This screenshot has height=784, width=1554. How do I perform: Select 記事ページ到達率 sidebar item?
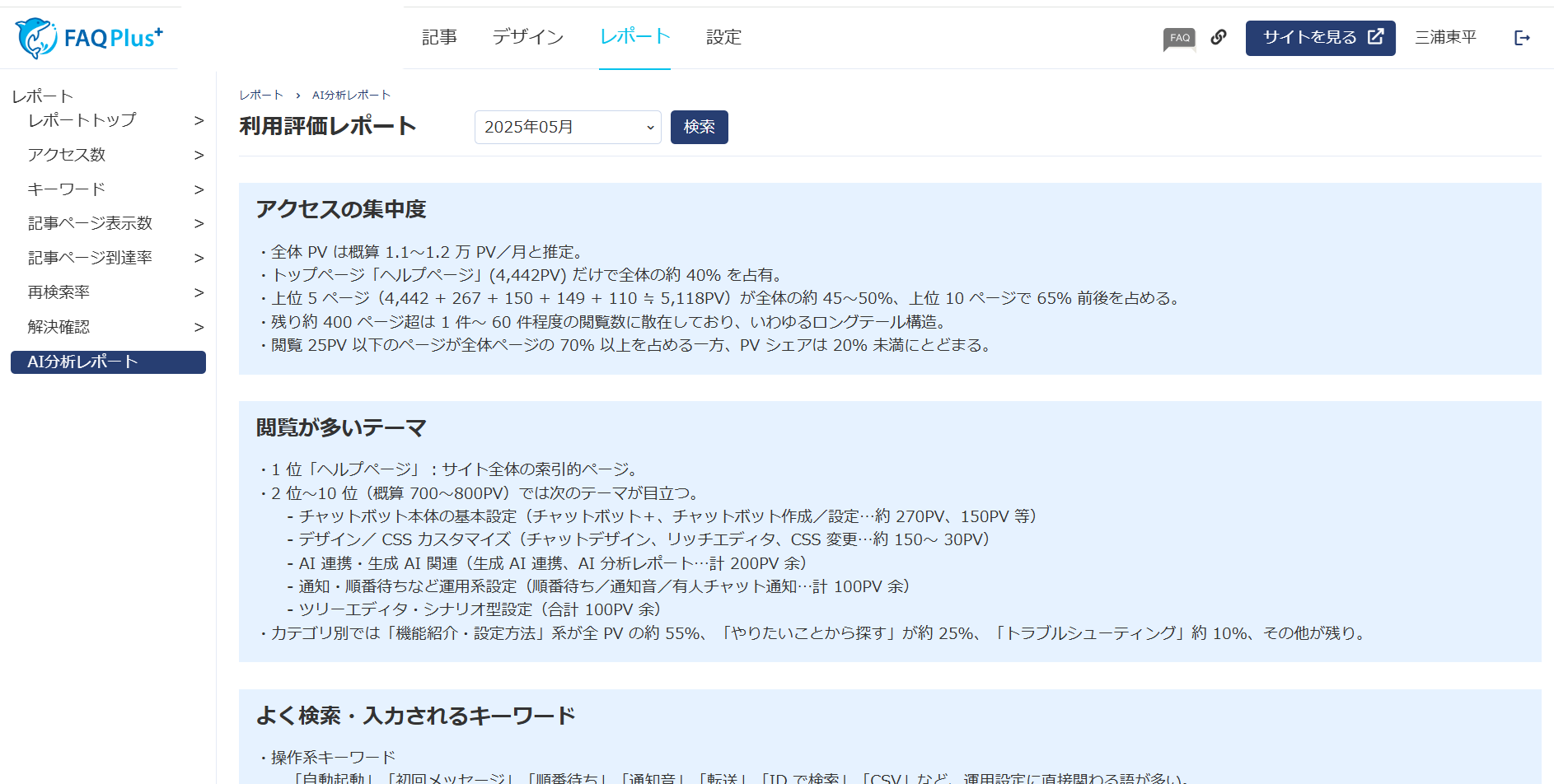pyautogui.click(x=90, y=258)
